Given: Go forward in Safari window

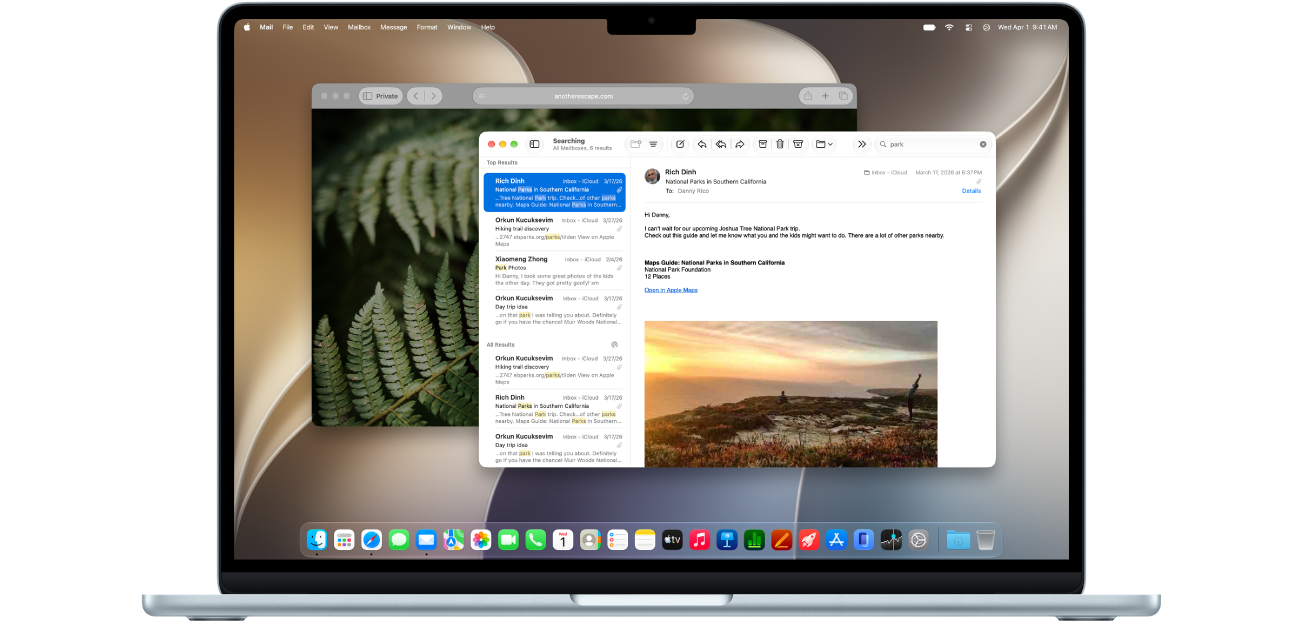Looking at the screenshot, I should [x=433, y=96].
